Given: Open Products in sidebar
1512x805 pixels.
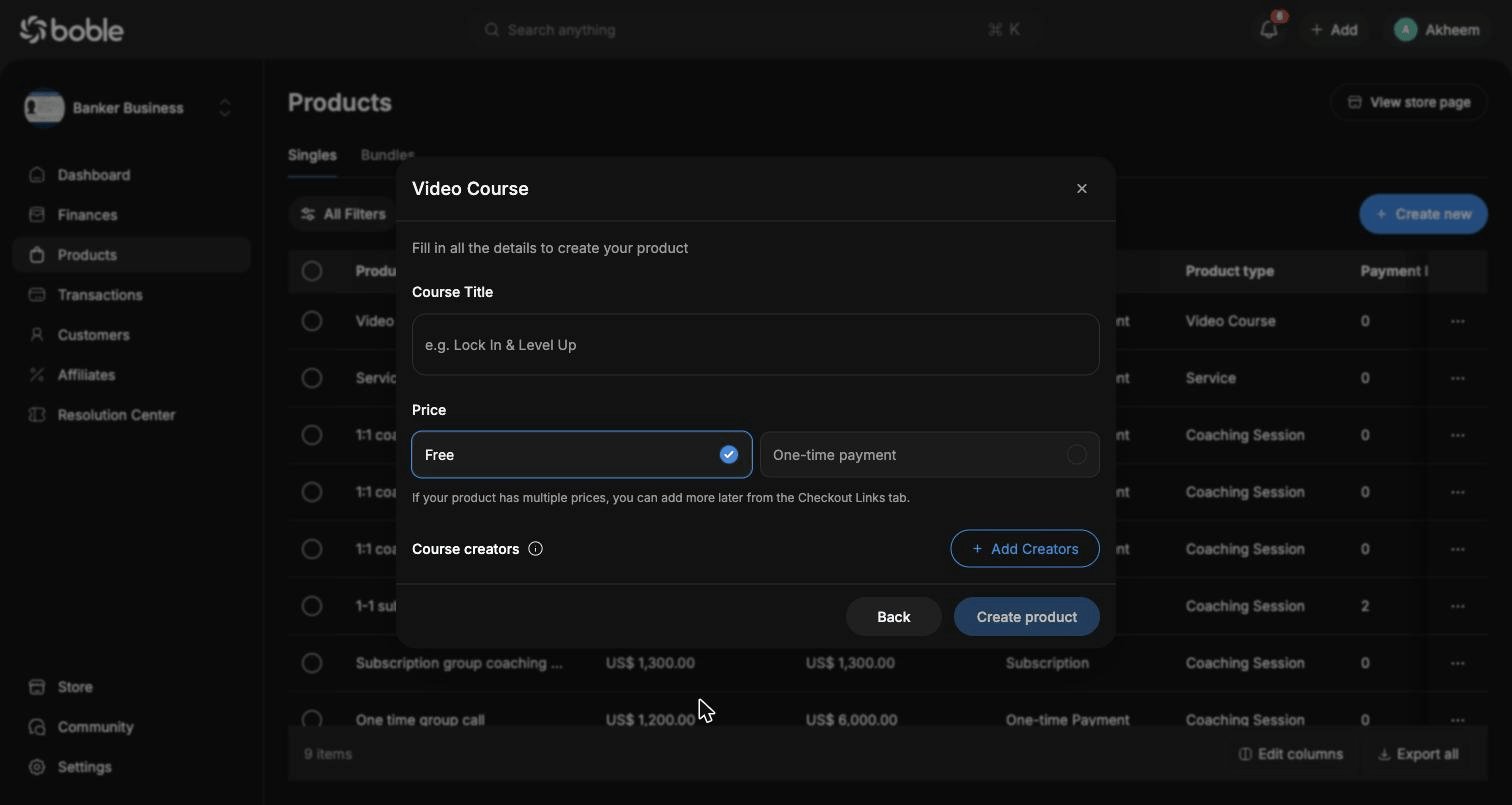Looking at the screenshot, I should coord(131,255).
